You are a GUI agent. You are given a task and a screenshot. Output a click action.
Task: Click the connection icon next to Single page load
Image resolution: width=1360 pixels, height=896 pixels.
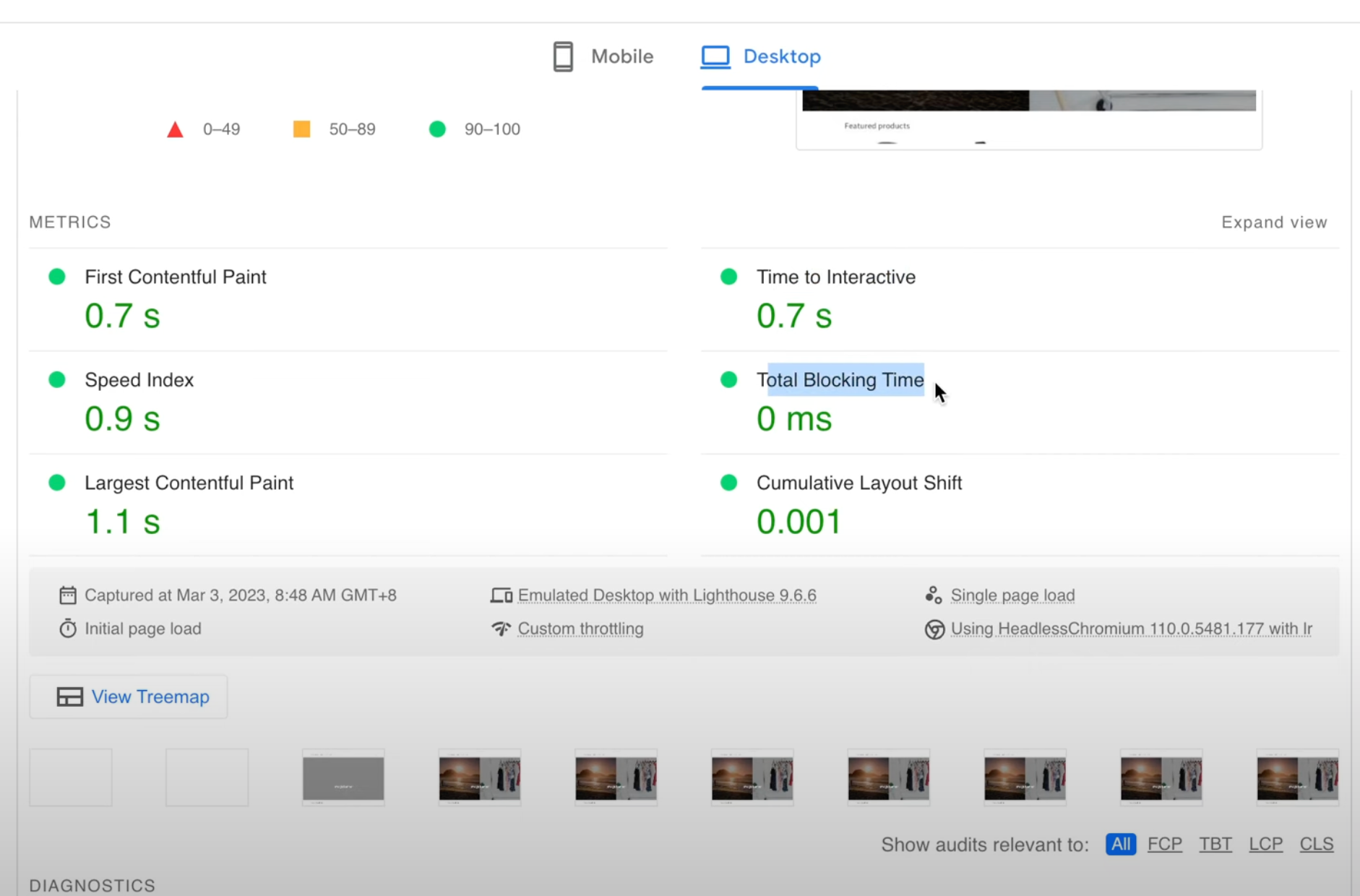933,594
